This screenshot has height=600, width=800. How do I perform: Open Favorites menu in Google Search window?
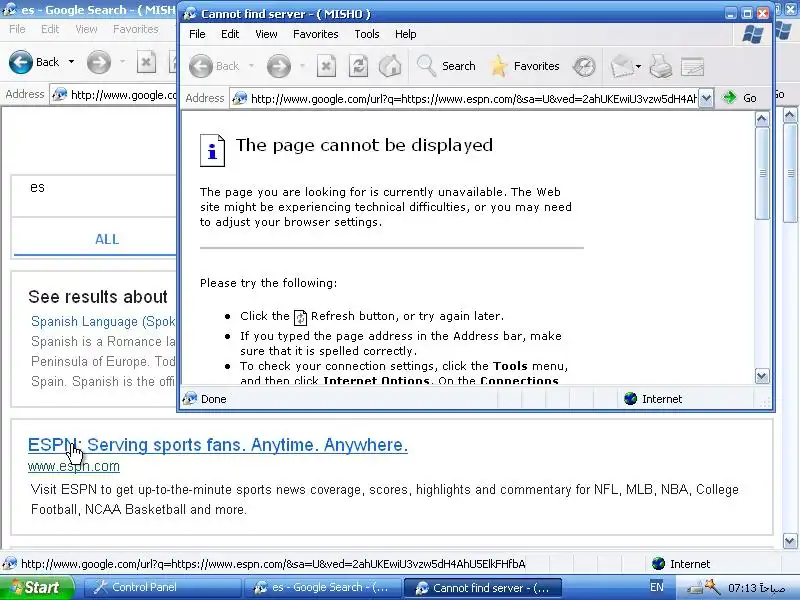(x=136, y=29)
